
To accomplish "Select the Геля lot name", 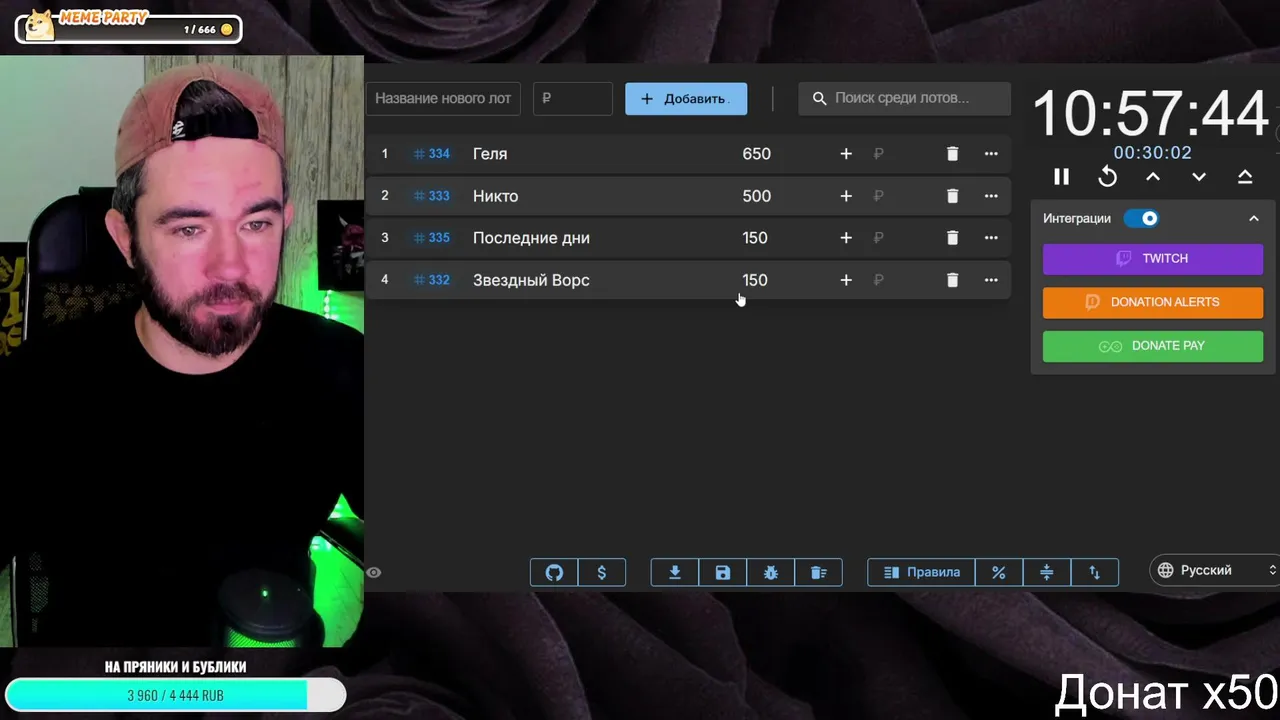I will coord(490,154).
